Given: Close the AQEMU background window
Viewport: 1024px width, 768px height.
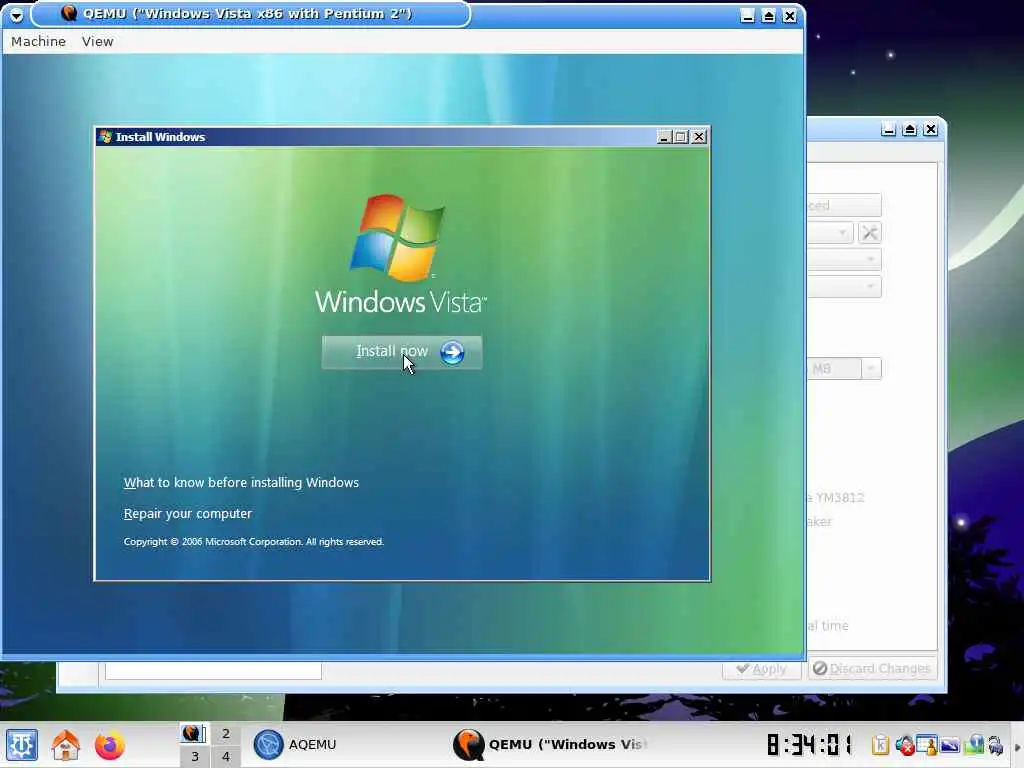Looking at the screenshot, I should 931,129.
